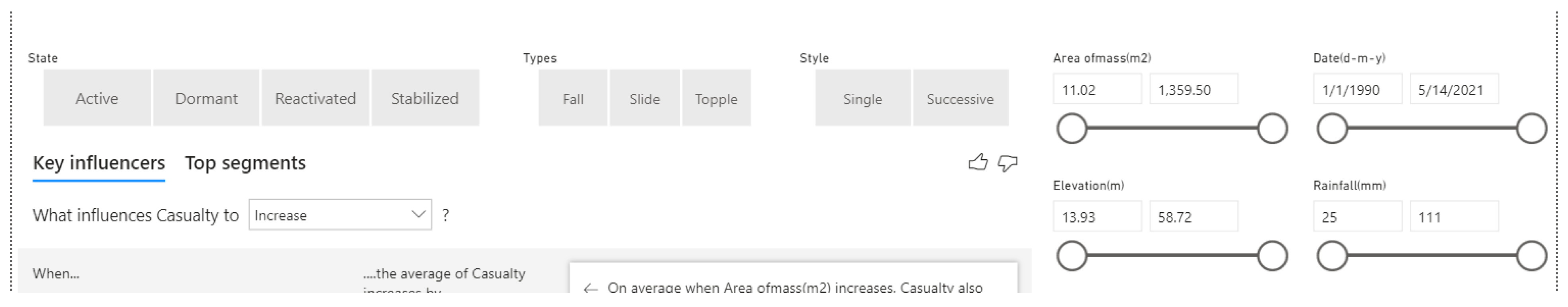Click the thumbs up feedback icon
The width and height of the screenshot is (1568, 307).
pyautogui.click(x=978, y=162)
